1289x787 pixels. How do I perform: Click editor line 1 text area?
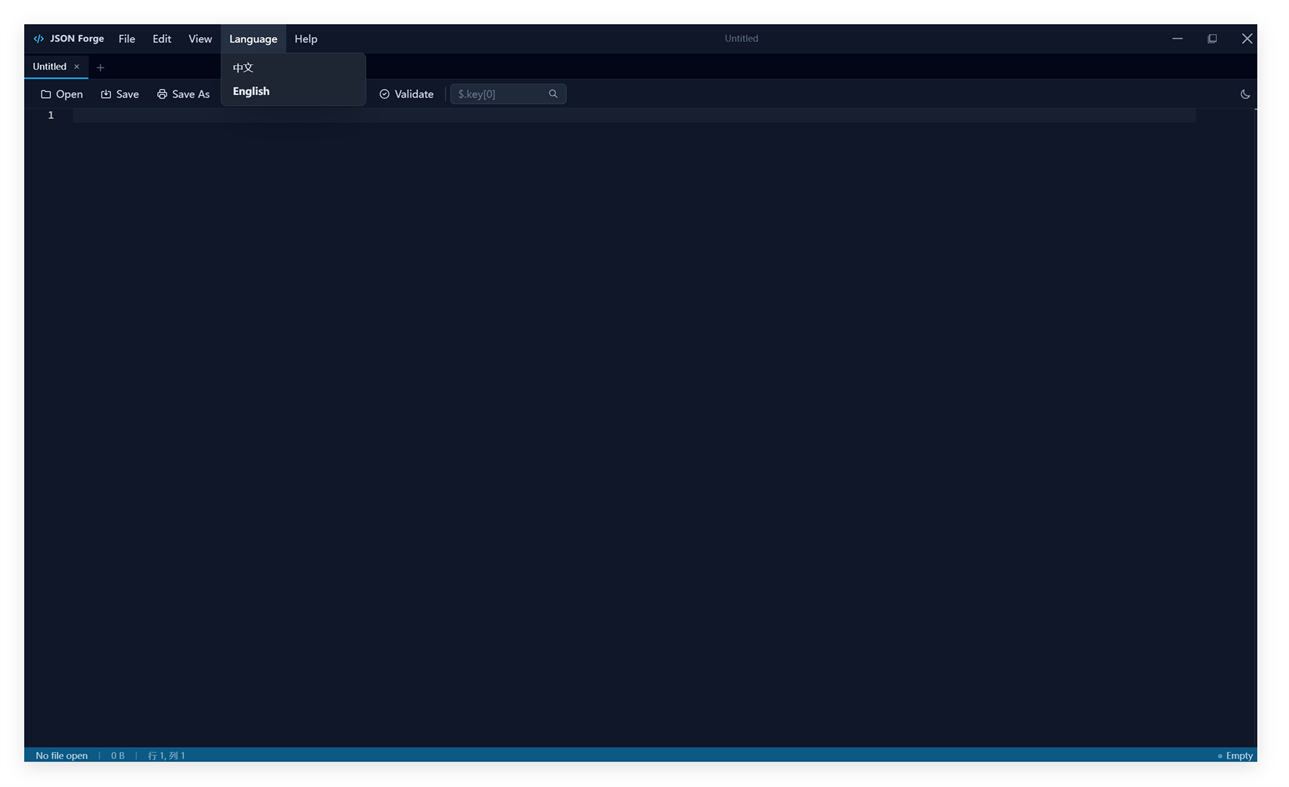click(x=634, y=116)
